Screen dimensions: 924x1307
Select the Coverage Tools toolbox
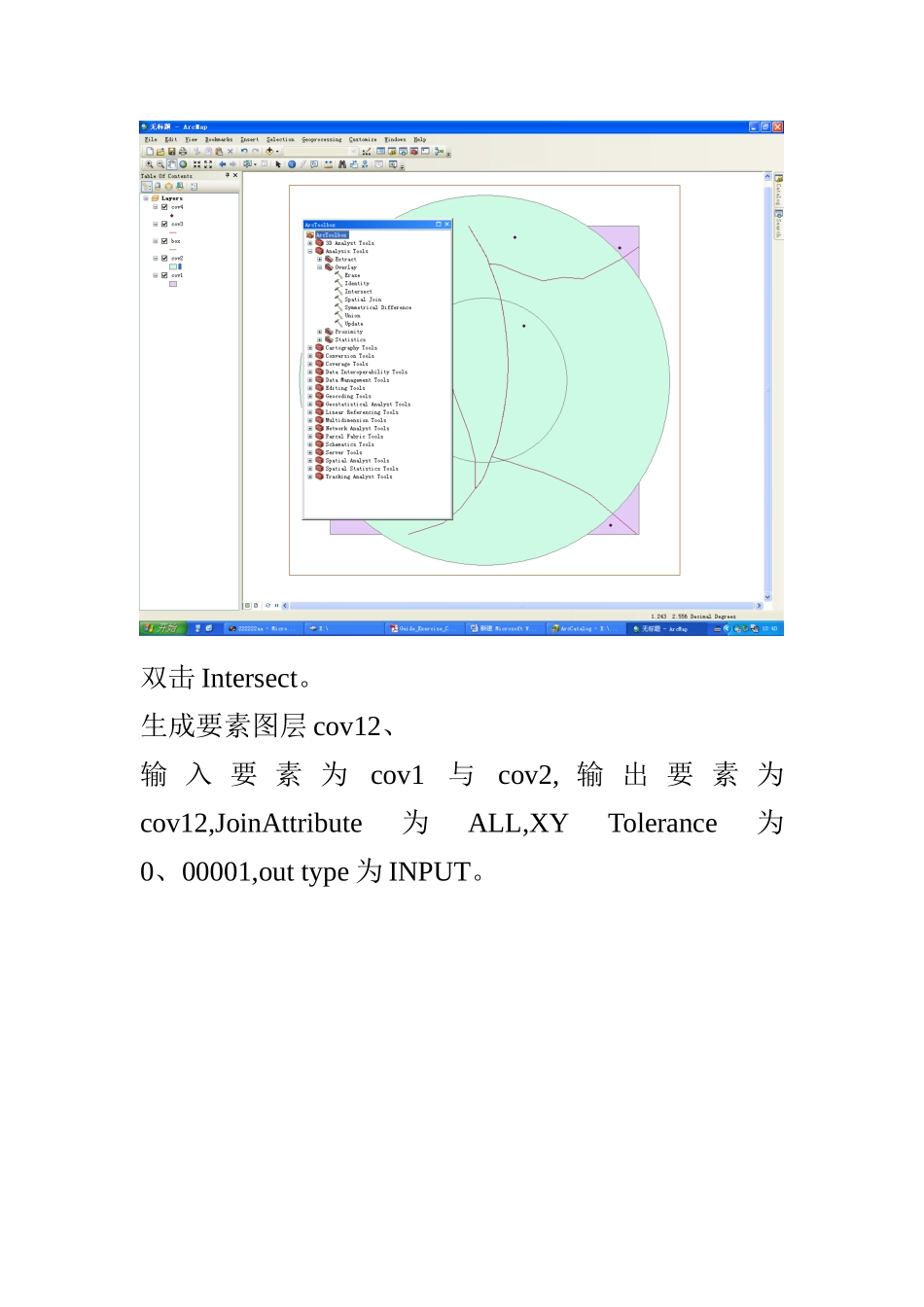(x=346, y=364)
